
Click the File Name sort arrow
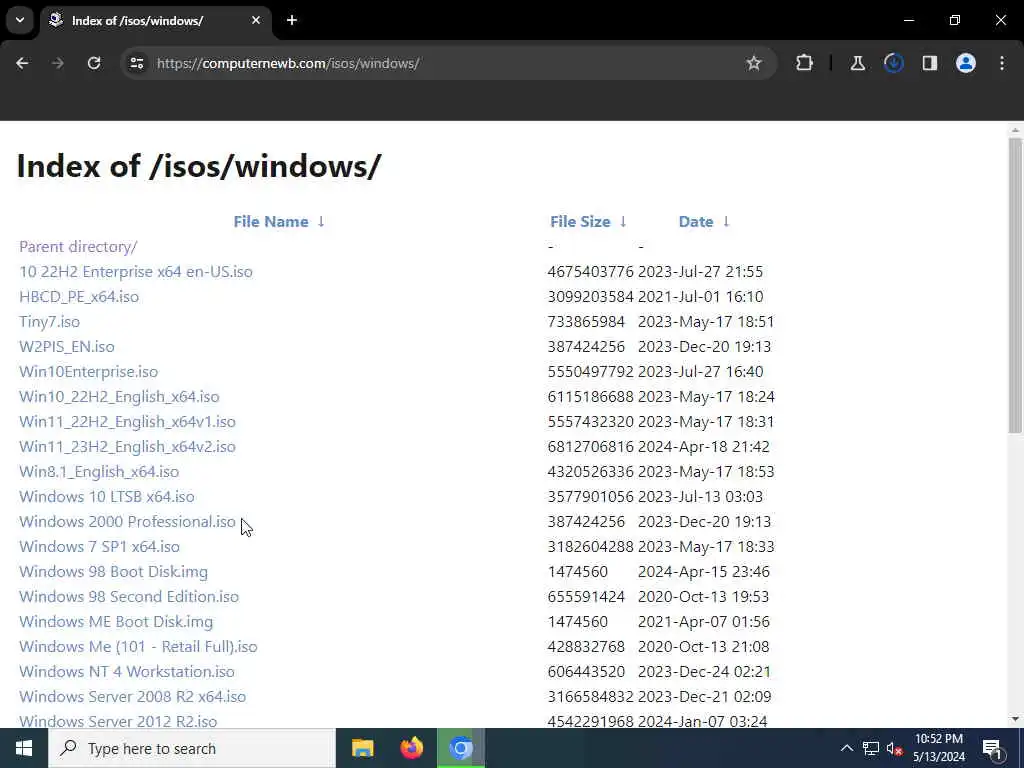[321, 221]
